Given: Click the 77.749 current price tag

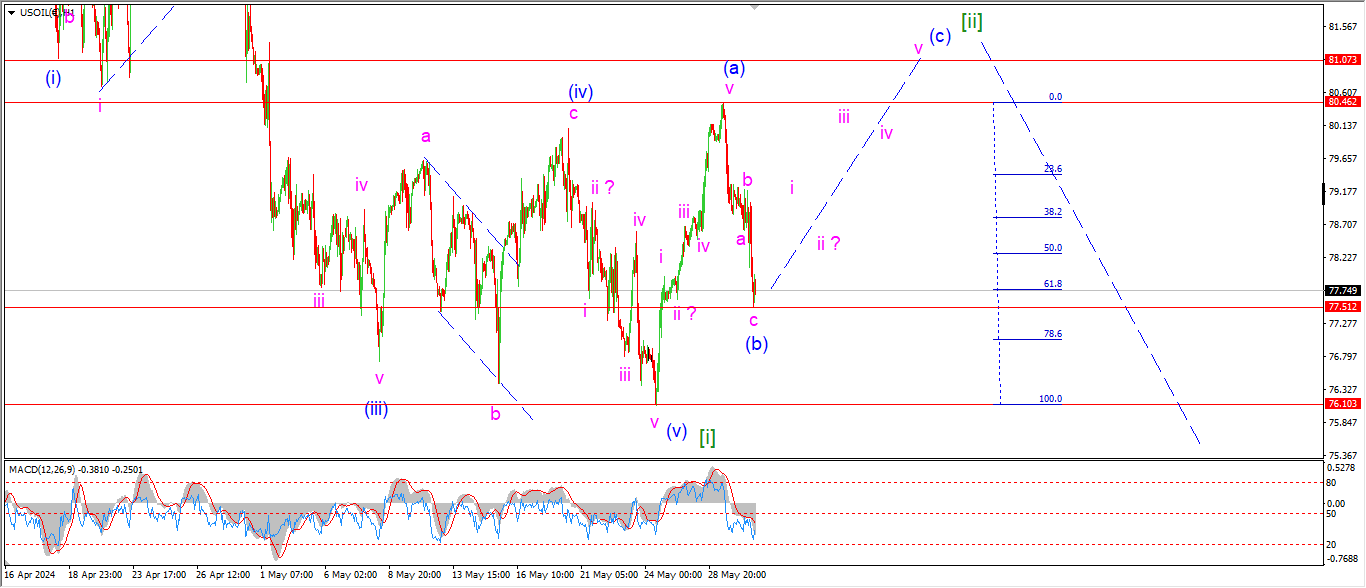Looking at the screenshot, I should [x=1342, y=291].
